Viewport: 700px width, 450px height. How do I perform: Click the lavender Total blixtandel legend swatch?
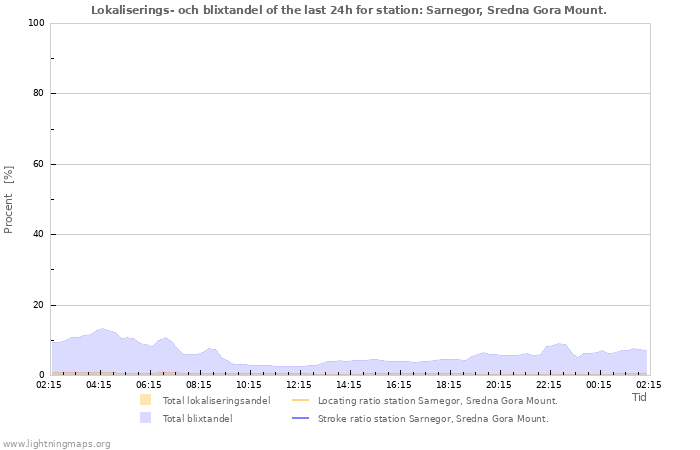pos(146,418)
